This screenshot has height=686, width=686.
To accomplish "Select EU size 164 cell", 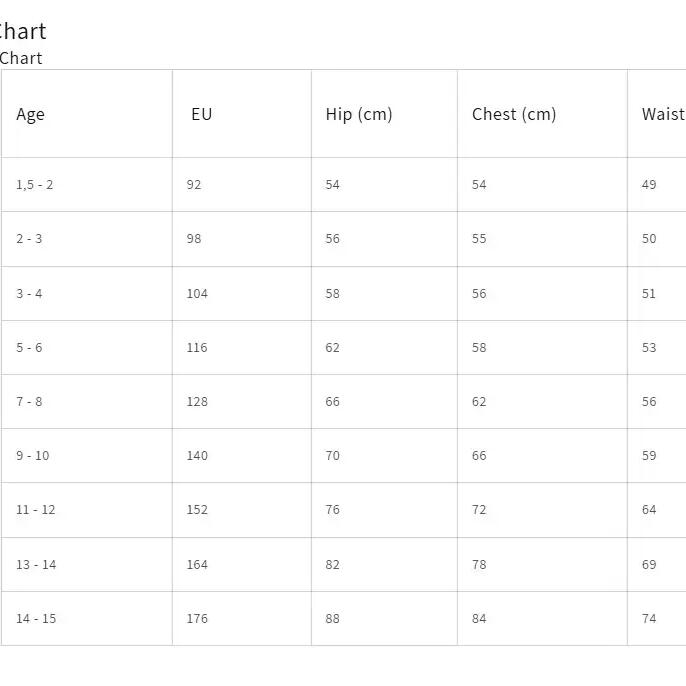I will click(242, 564).
